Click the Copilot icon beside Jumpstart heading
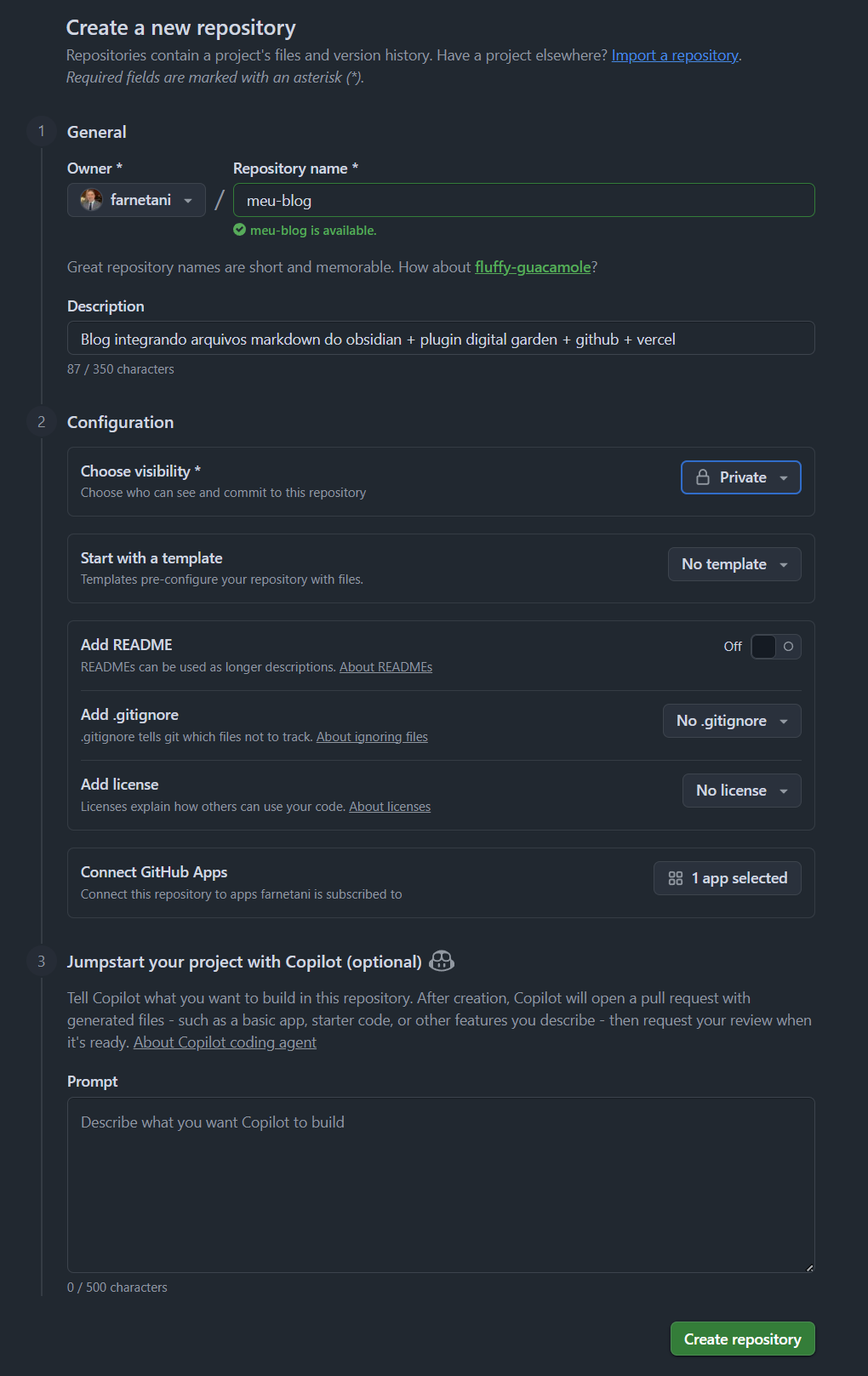 [x=442, y=962]
